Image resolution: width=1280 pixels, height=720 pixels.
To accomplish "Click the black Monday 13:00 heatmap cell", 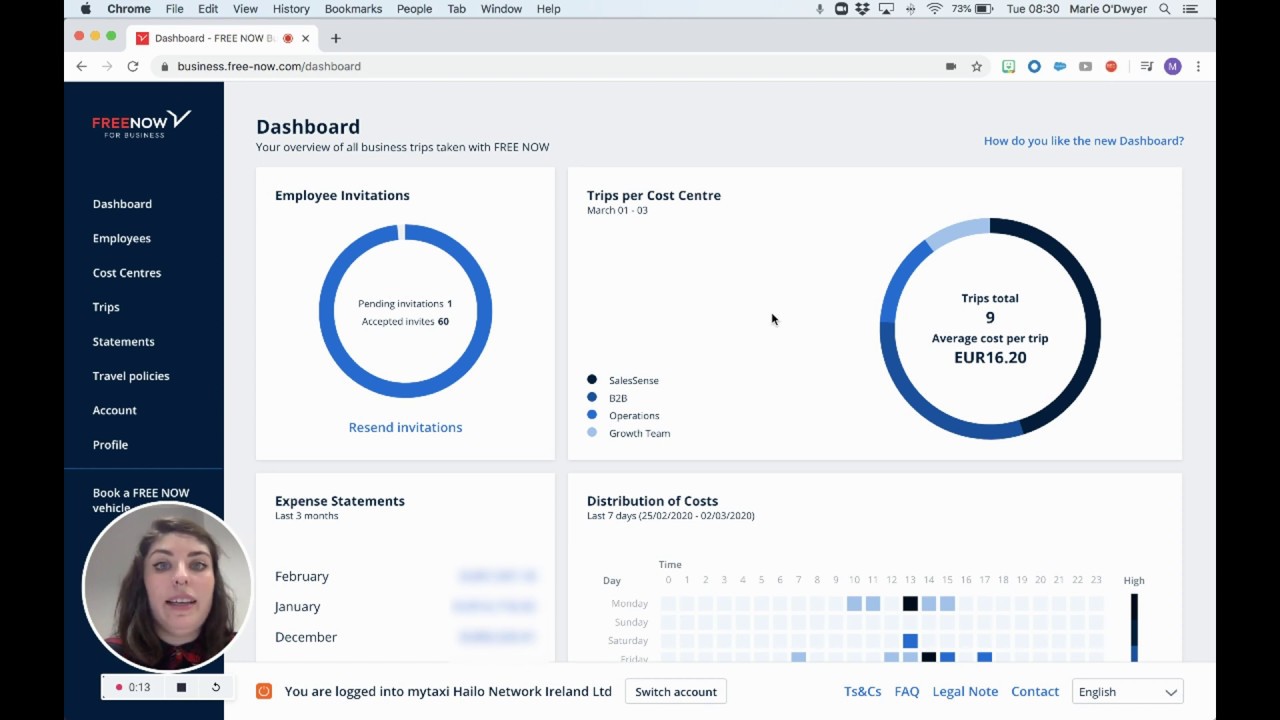I will [910, 603].
